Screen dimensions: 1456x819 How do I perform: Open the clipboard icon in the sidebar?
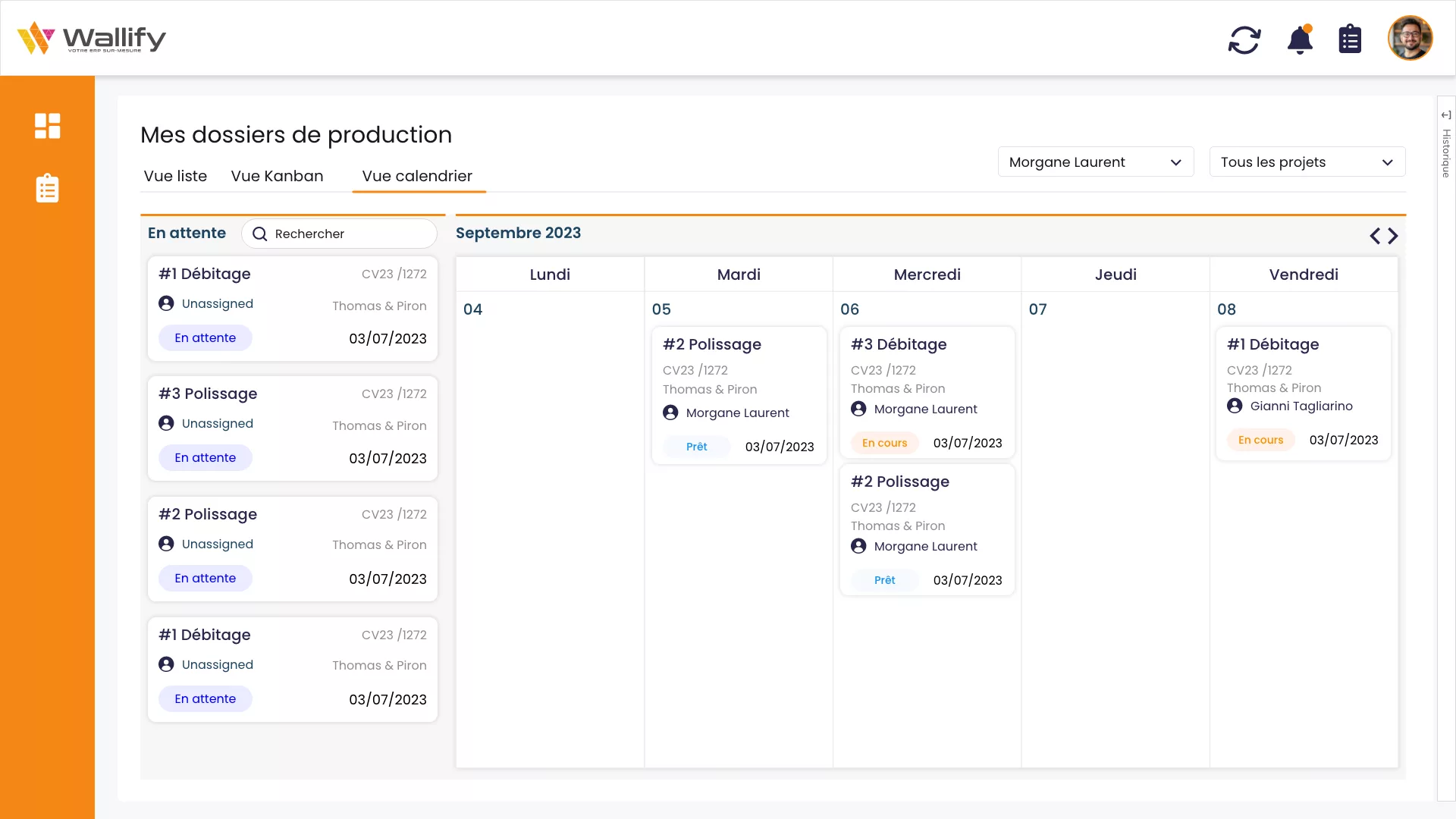[x=47, y=188]
